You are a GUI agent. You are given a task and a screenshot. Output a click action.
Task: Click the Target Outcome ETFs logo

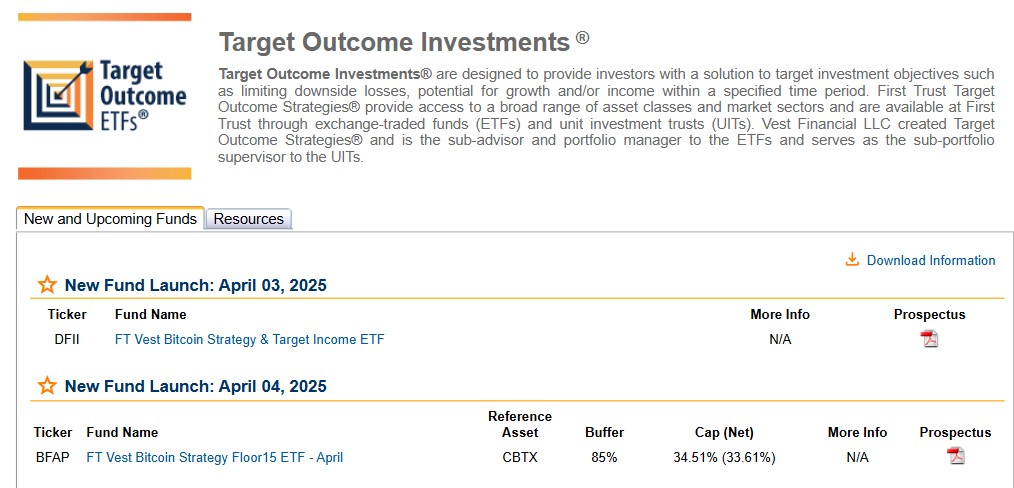[x=105, y=96]
